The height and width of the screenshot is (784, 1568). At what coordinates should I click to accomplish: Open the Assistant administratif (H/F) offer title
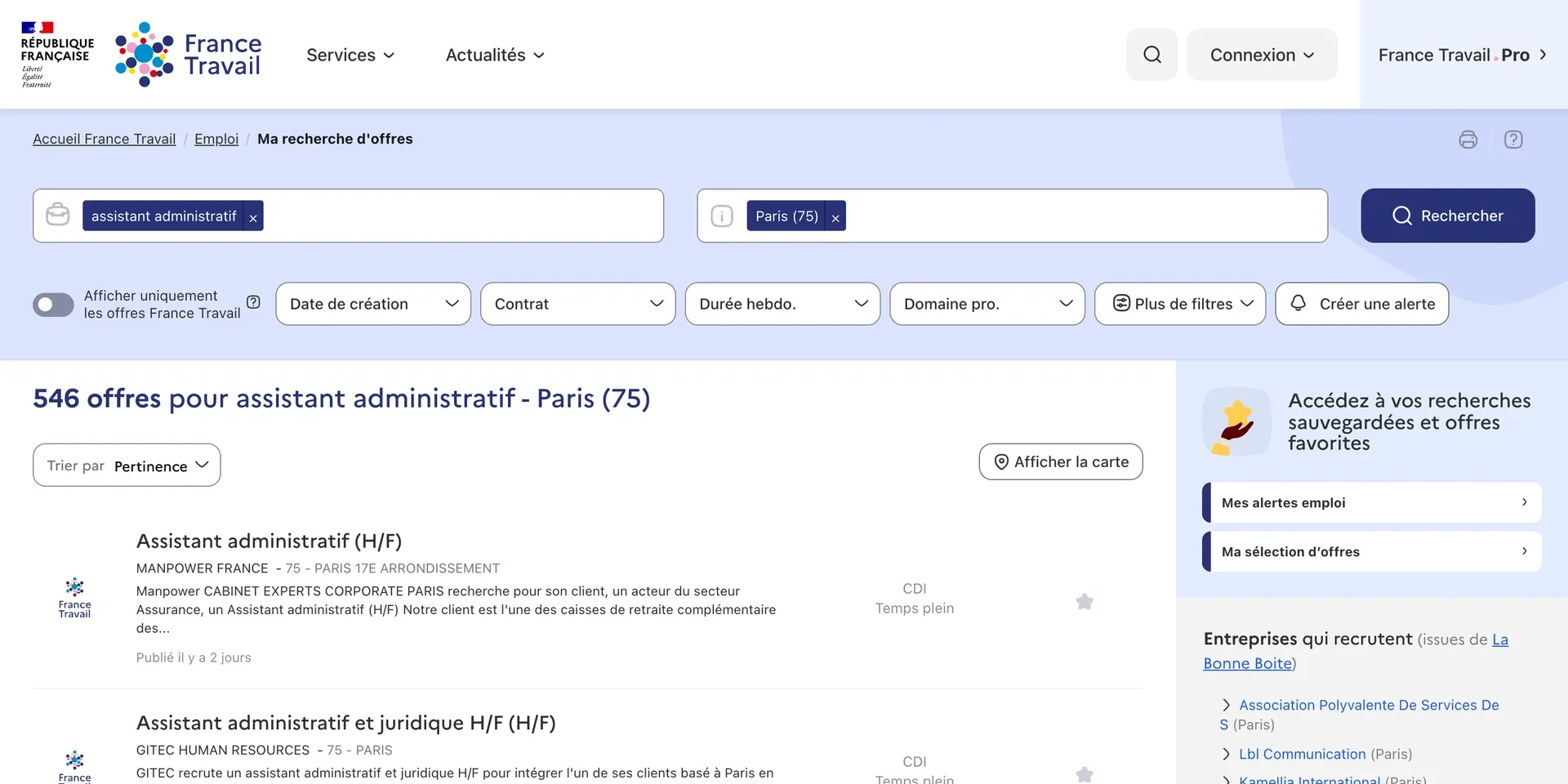(x=269, y=541)
